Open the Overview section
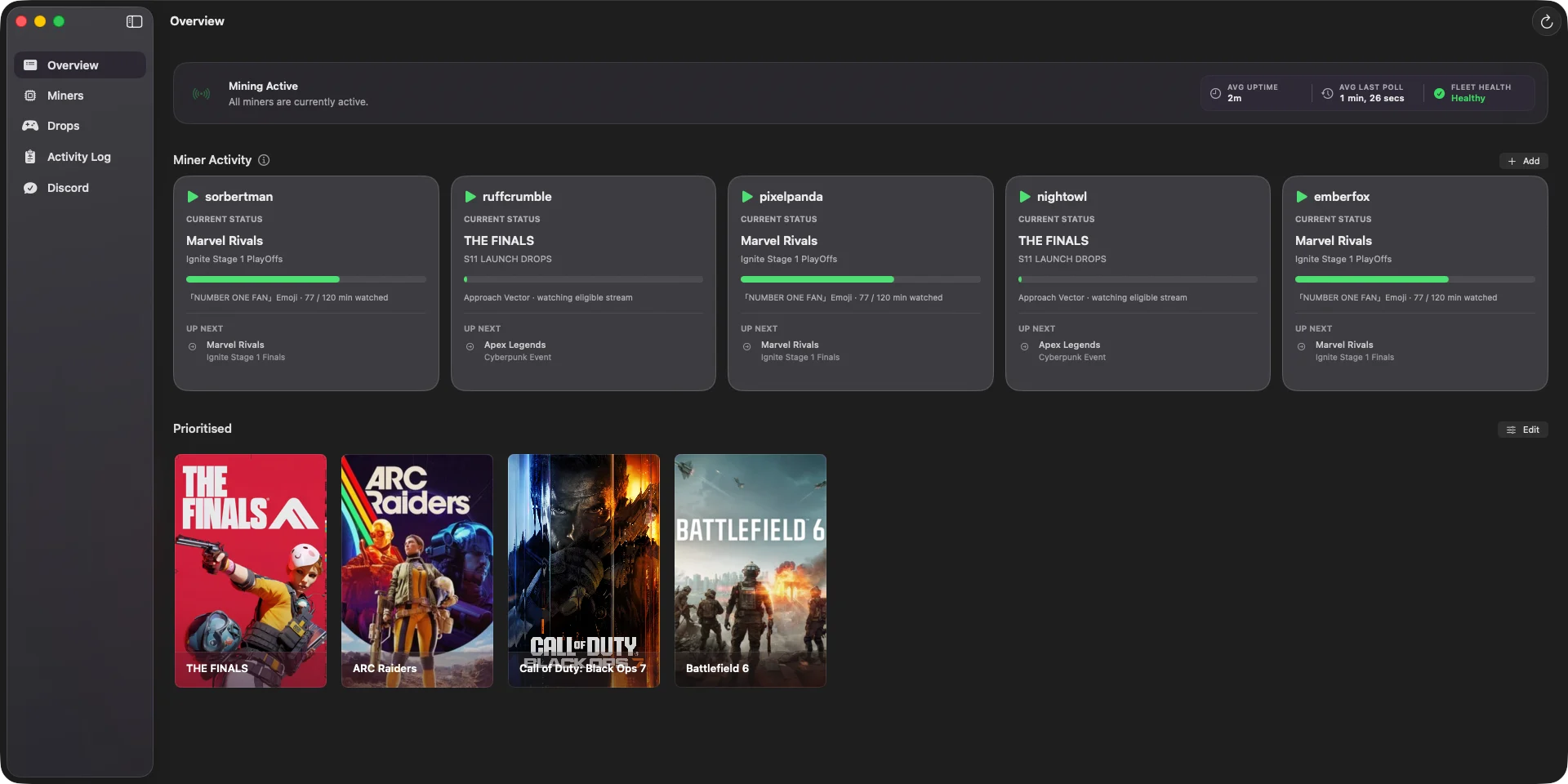 tap(80, 65)
